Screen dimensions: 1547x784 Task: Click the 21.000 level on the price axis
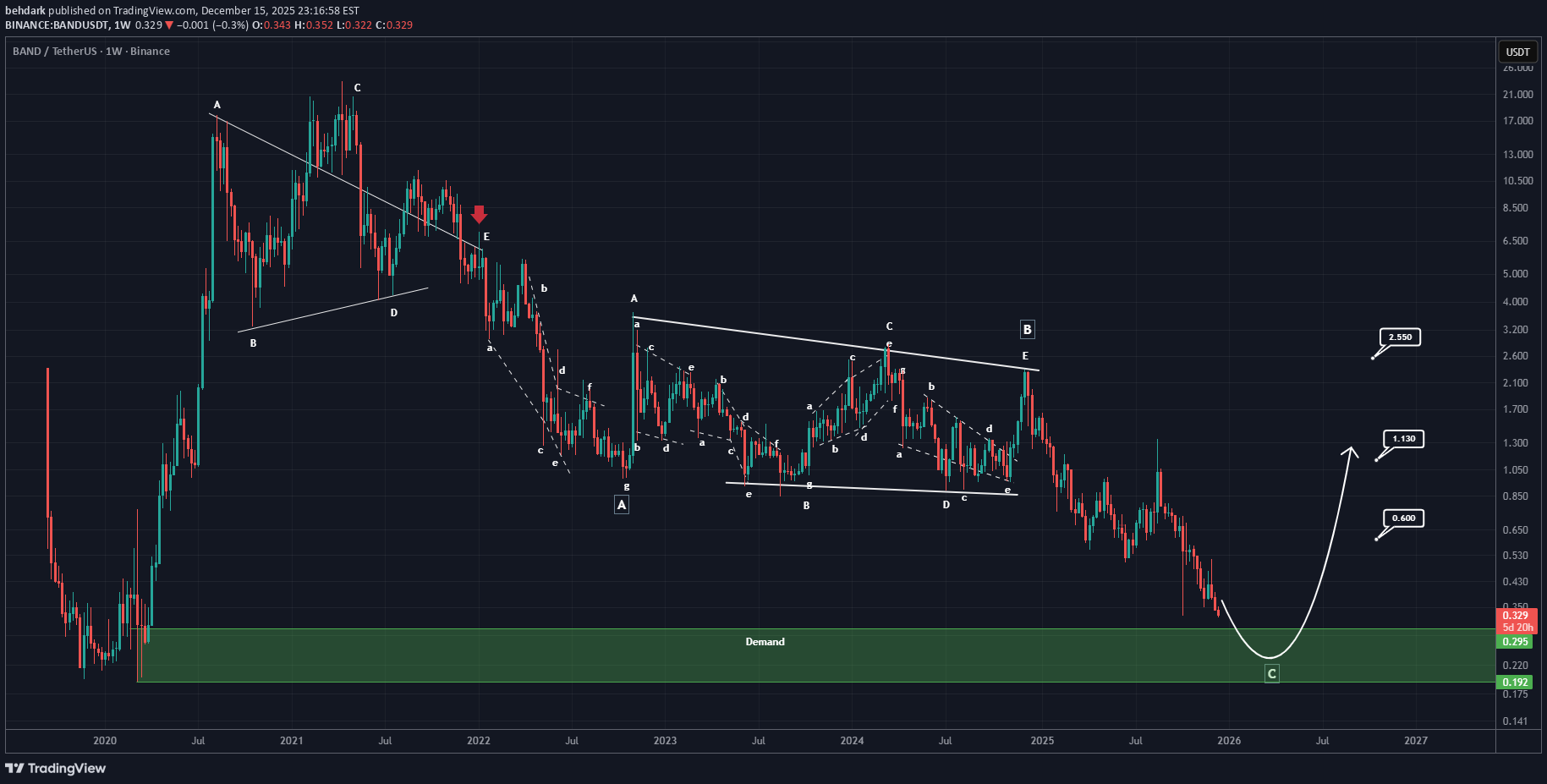(1517, 95)
